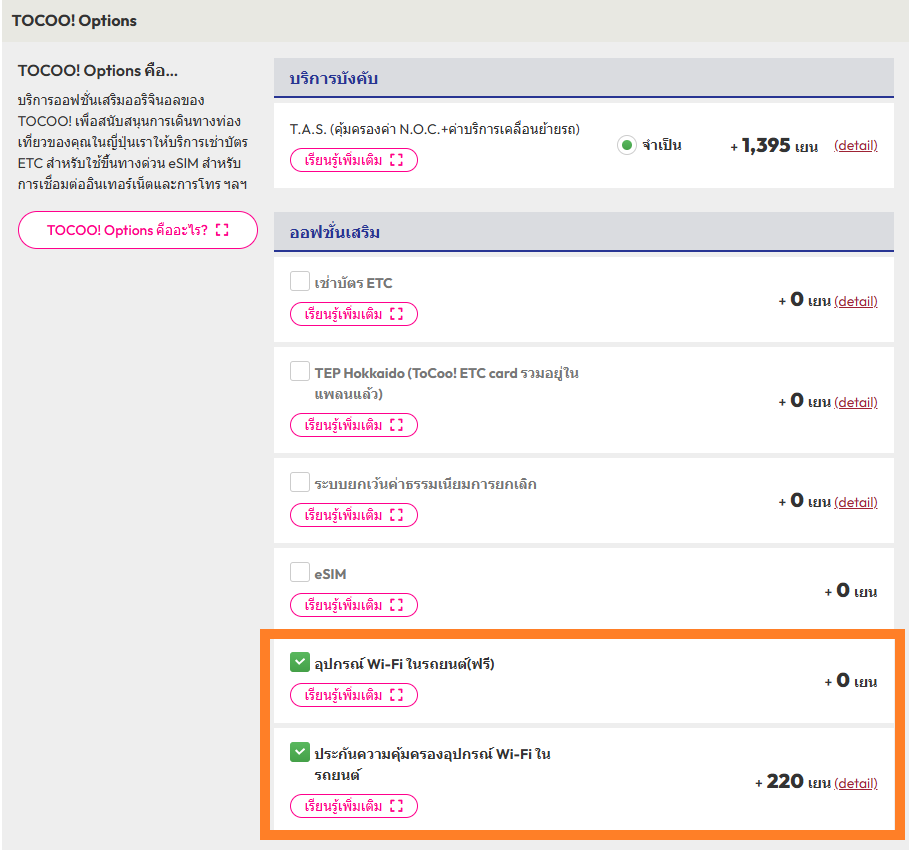The height and width of the screenshot is (850, 909).
Task: Click the '+ 1,395 เยน' price text
Action: tap(774, 146)
